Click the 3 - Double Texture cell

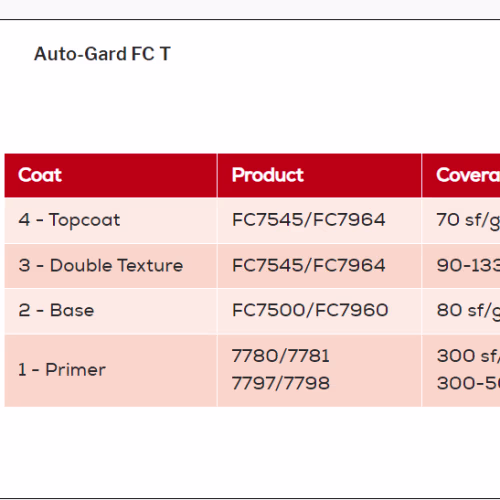pos(111,266)
